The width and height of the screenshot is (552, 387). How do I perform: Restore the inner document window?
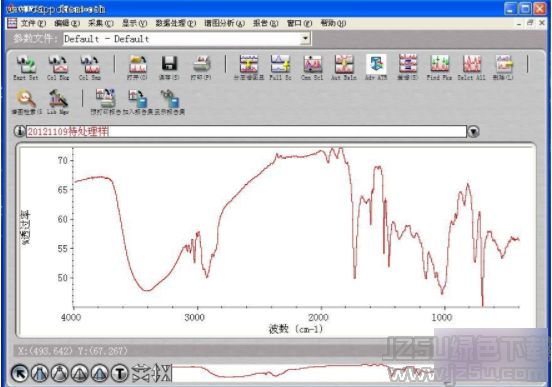pos(530,23)
